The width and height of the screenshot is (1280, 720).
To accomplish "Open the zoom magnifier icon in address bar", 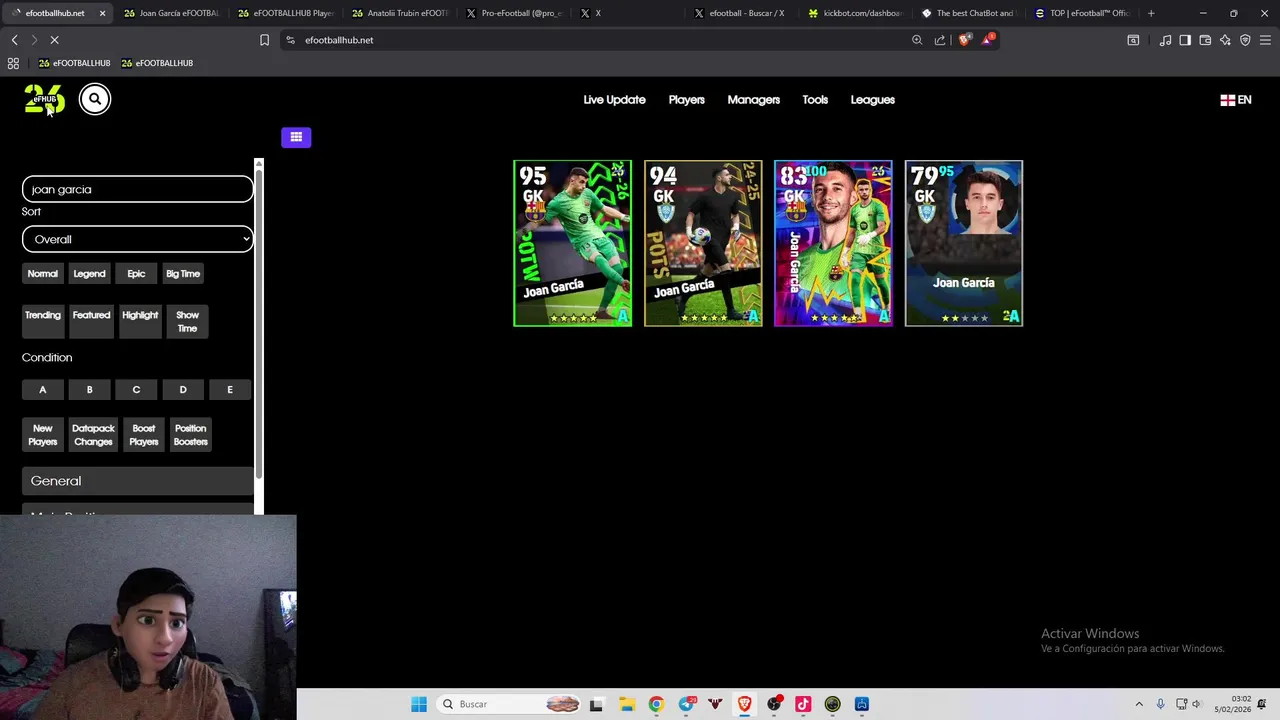I will 917,40.
